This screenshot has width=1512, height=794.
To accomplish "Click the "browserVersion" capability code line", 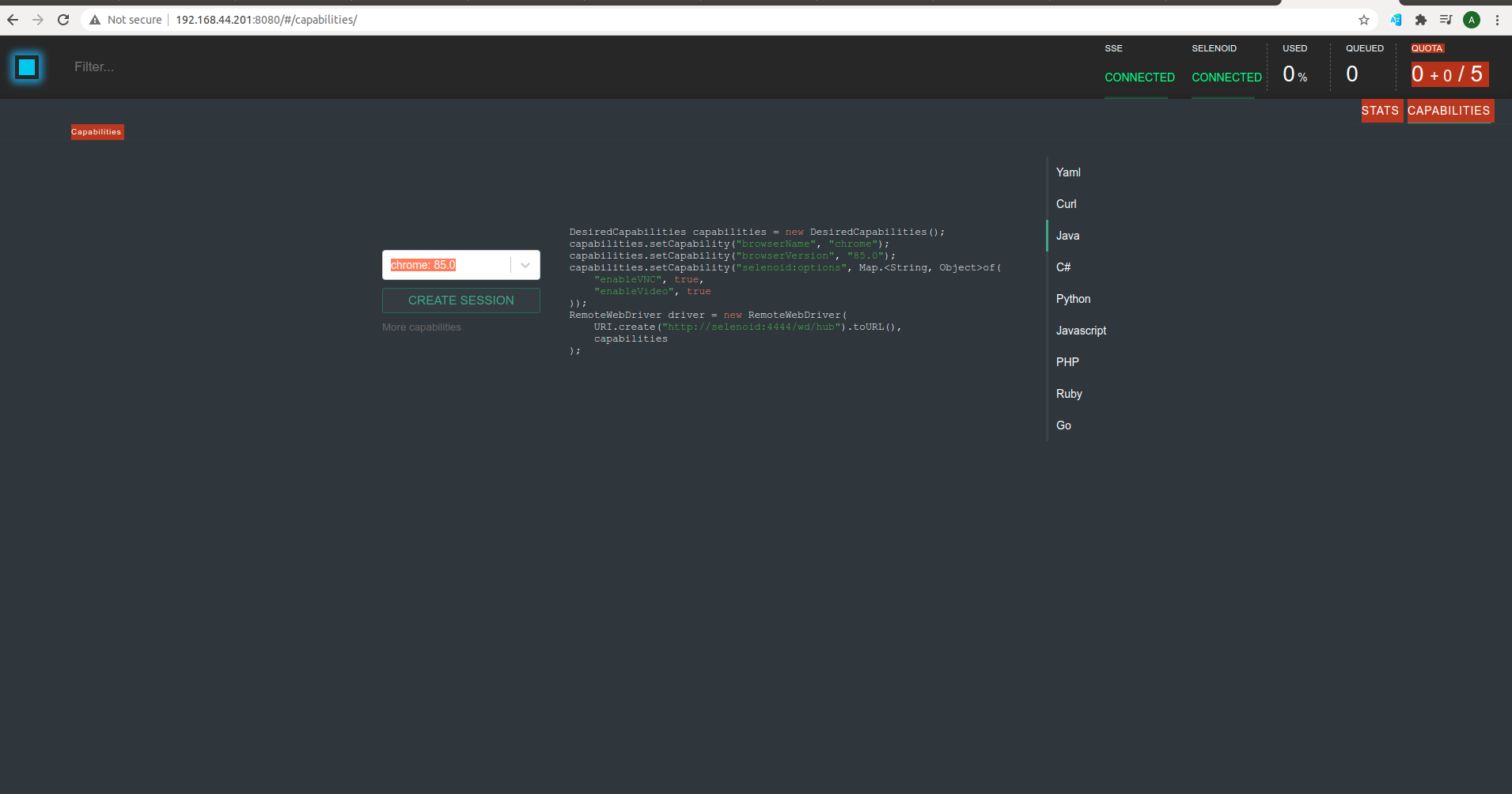I will (x=733, y=256).
